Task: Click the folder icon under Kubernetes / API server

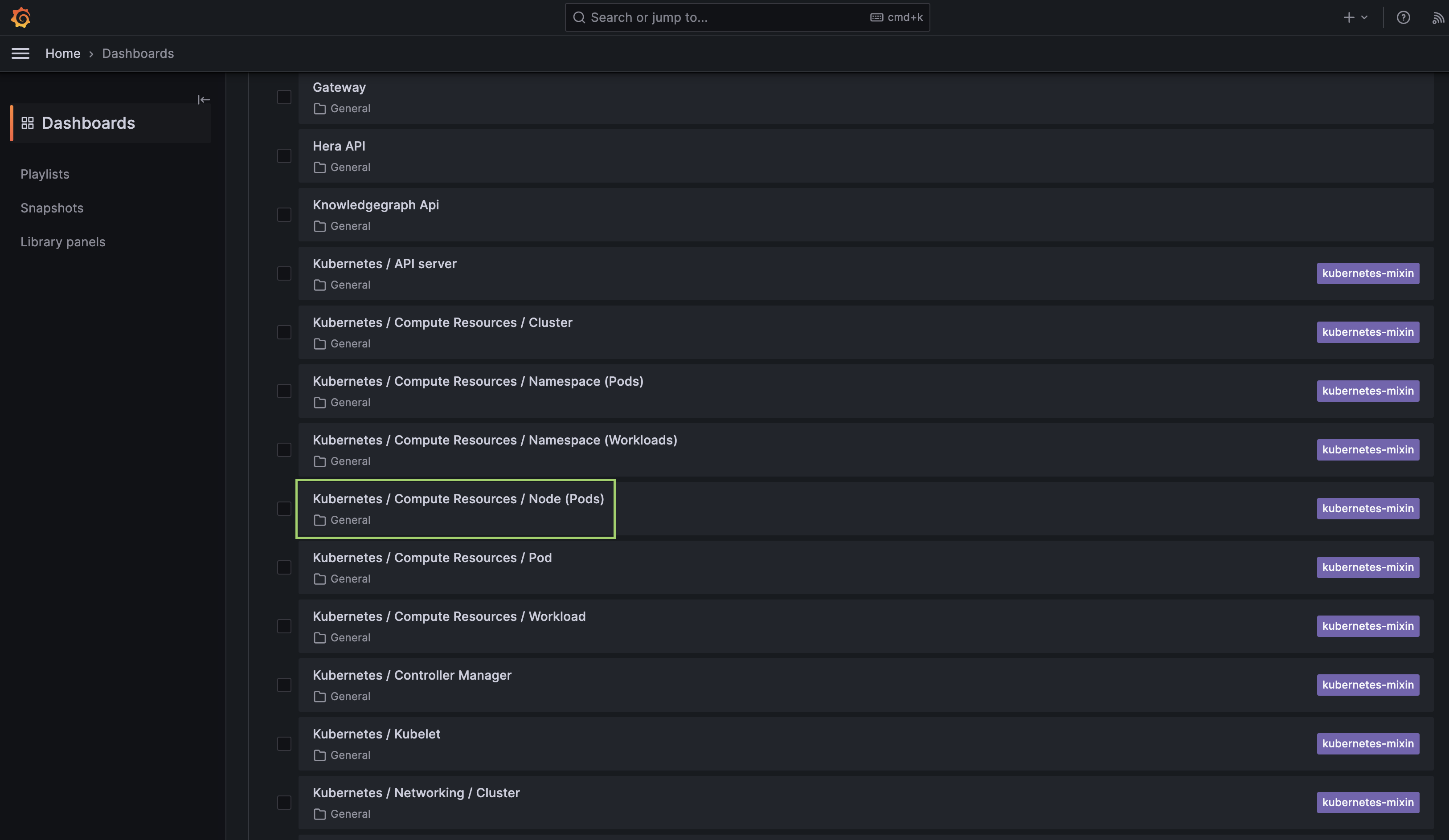Action: coord(320,285)
